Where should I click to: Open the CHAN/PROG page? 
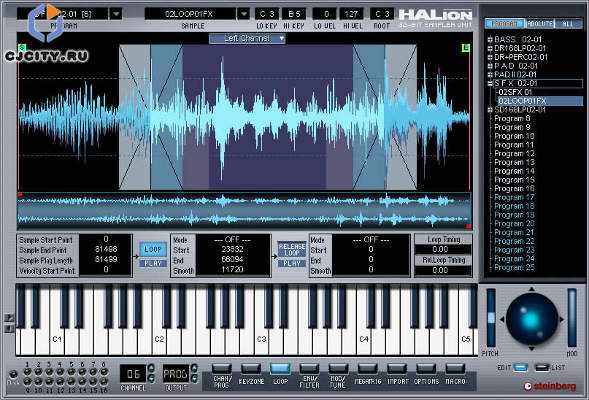tap(222, 369)
